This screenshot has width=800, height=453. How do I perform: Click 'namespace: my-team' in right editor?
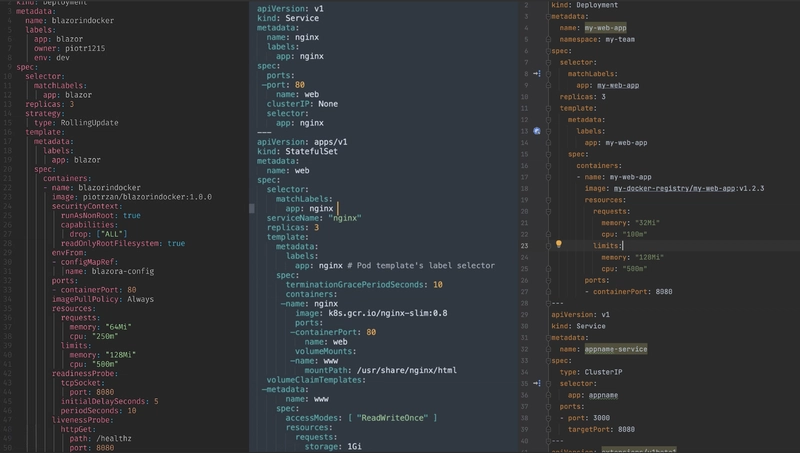point(597,39)
